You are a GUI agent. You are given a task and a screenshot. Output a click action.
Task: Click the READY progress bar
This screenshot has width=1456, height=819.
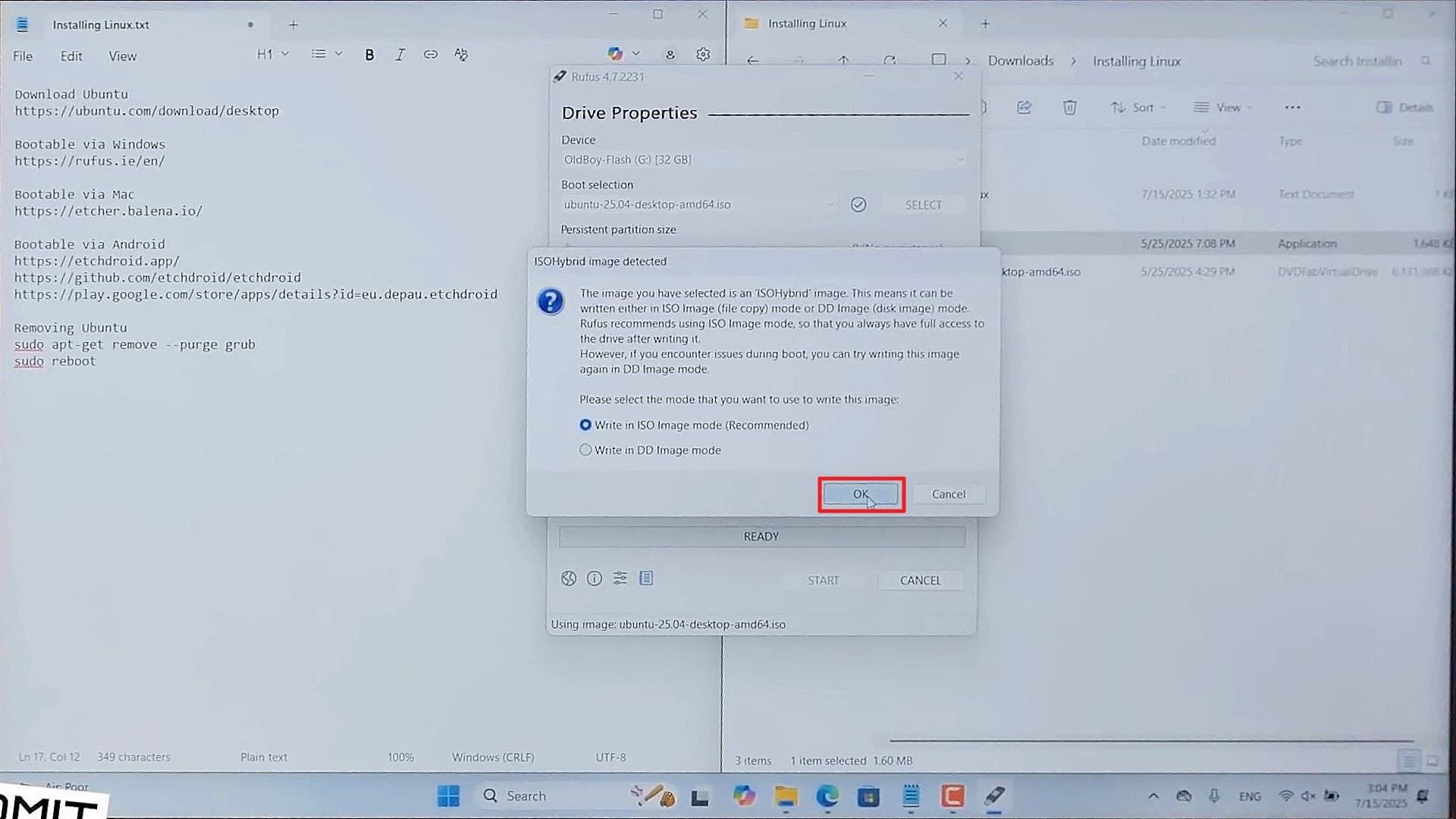[x=761, y=537]
